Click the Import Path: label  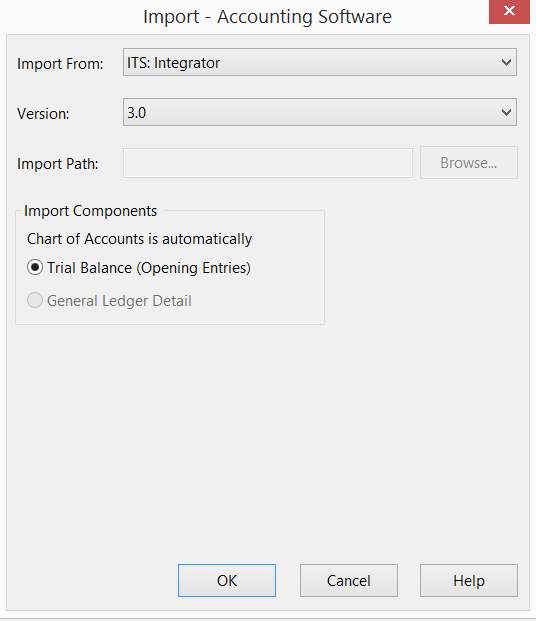point(58,164)
